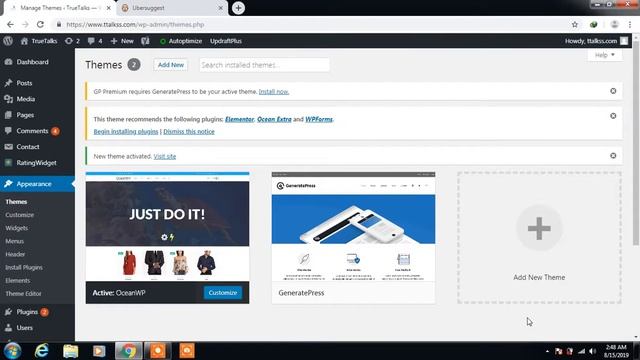The image size is (640, 360).
Task: Open Posts in the sidebar
Action: [x=24, y=83]
